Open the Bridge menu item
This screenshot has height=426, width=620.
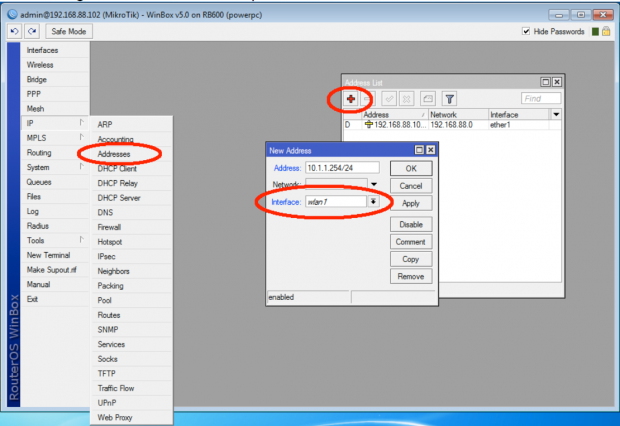(x=55, y=80)
